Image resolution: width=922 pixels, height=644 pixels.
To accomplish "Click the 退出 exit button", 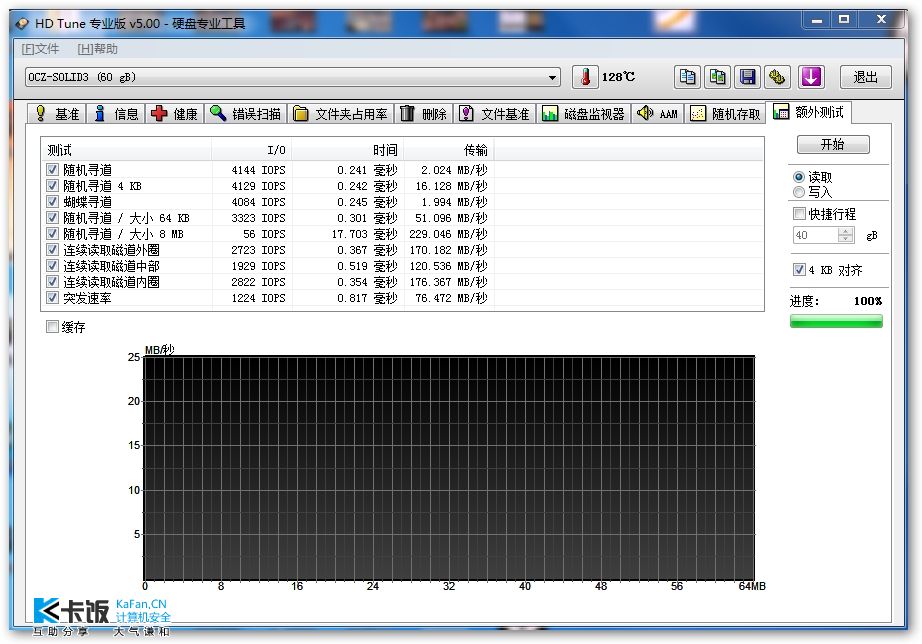I will 865,77.
